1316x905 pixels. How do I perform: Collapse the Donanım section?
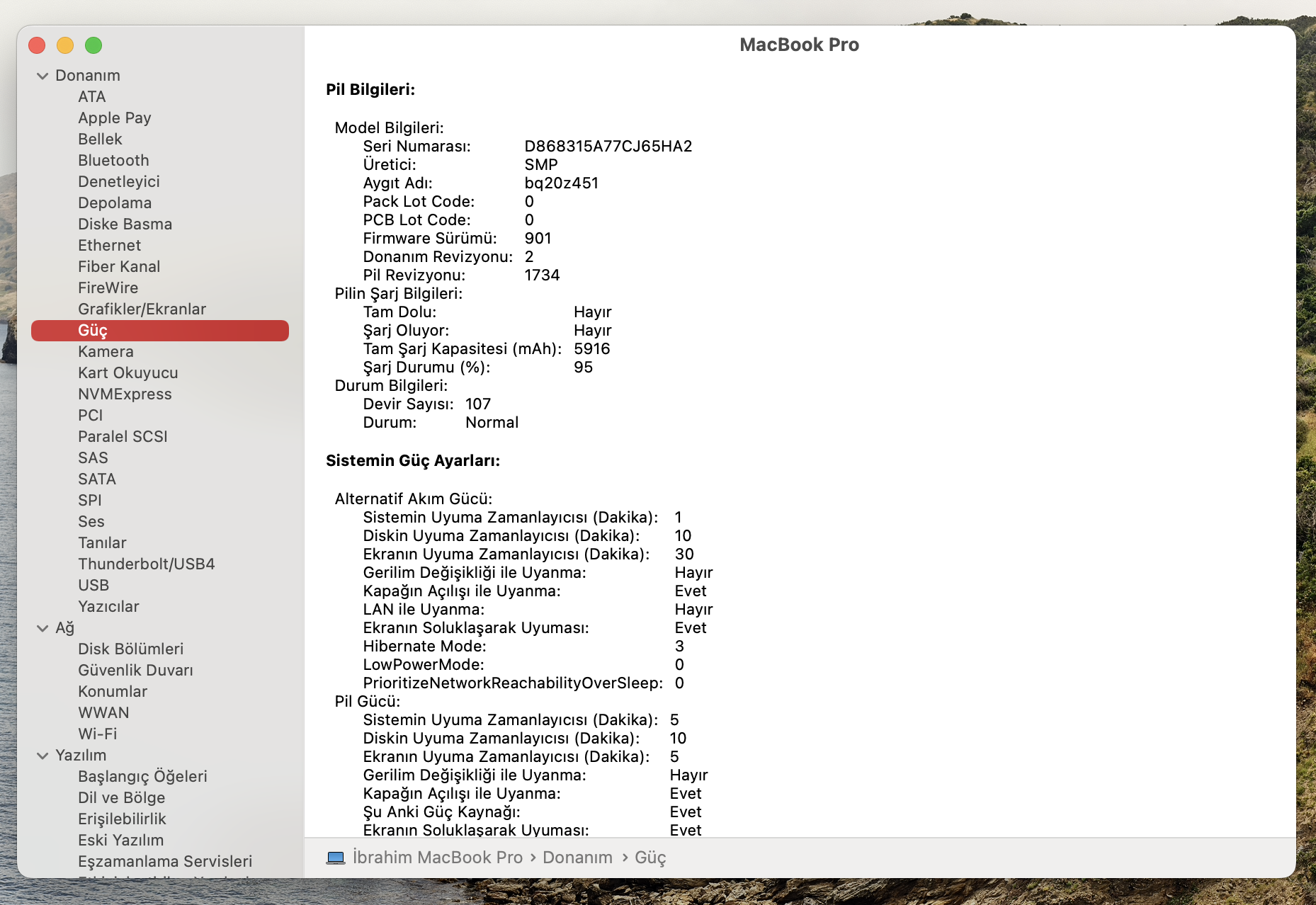[42, 76]
